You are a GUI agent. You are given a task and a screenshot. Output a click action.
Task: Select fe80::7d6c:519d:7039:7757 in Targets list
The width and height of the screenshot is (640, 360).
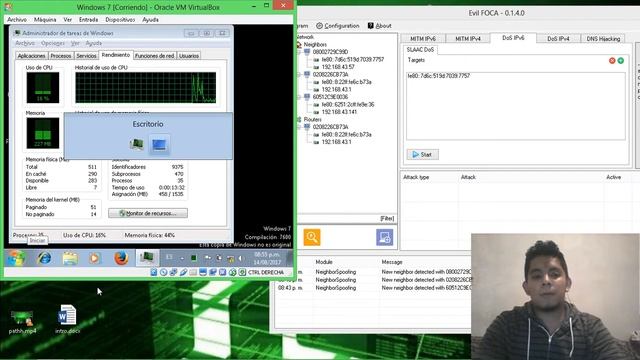[x=438, y=76]
